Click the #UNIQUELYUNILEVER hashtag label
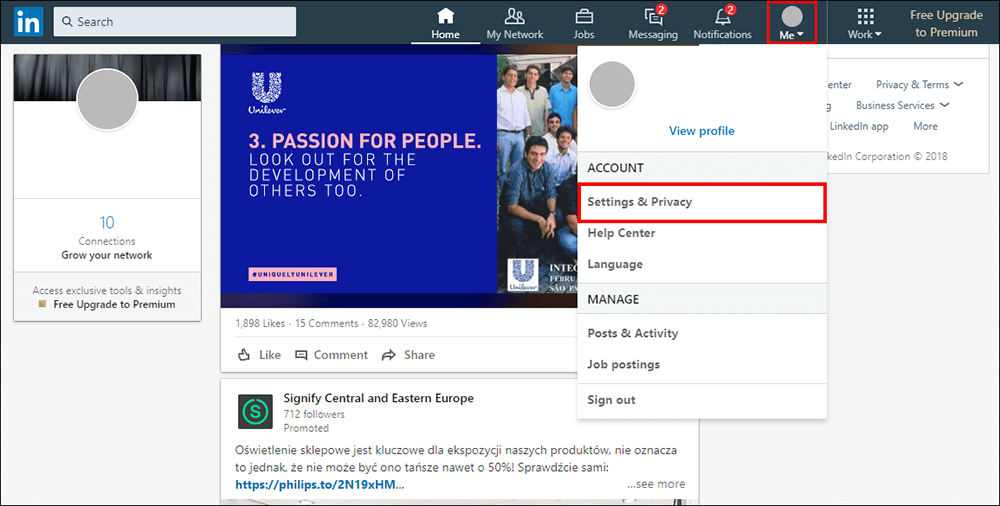This screenshot has width=1000, height=506. point(293,274)
